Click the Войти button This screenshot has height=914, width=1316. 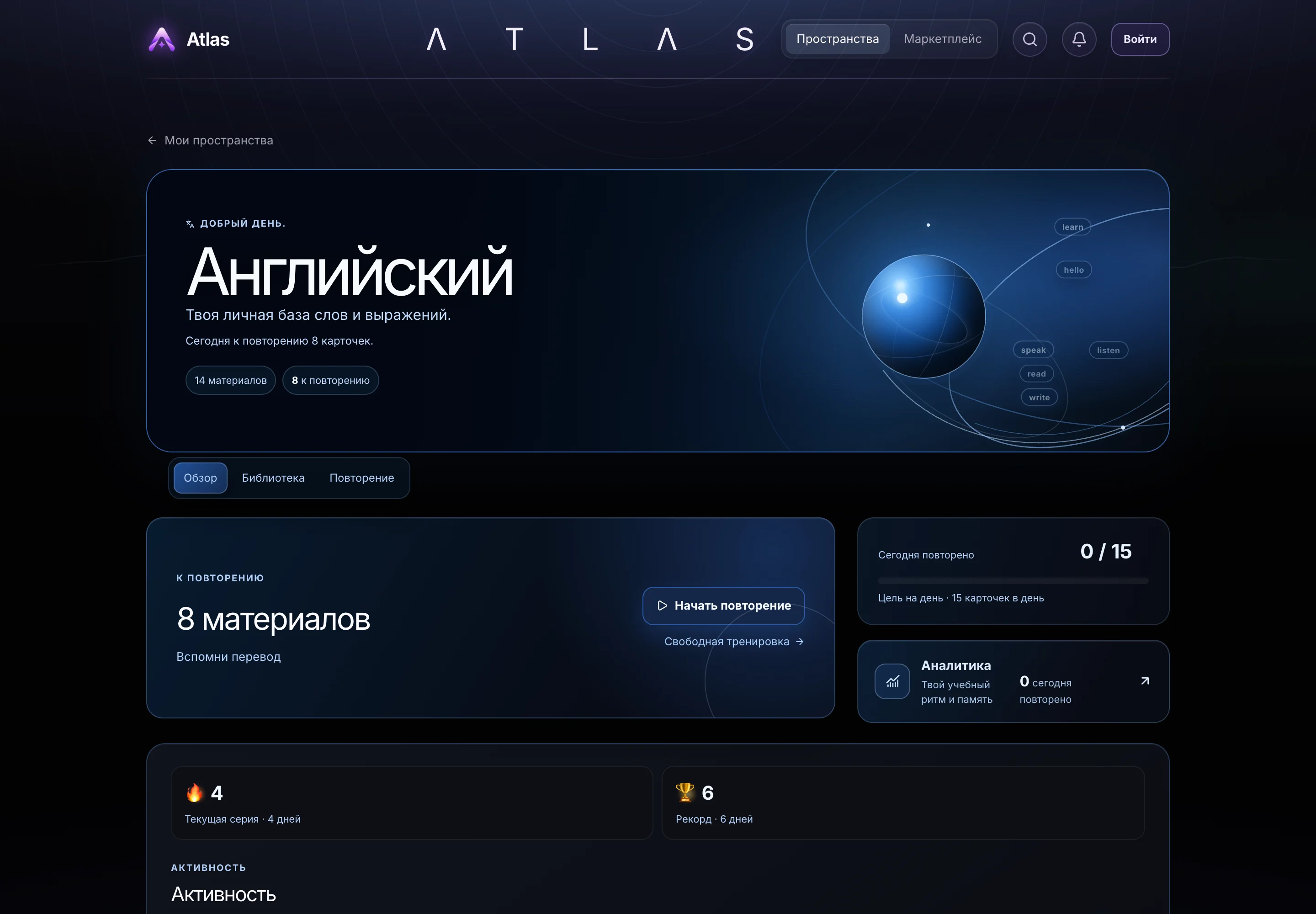coord(1140,39)
